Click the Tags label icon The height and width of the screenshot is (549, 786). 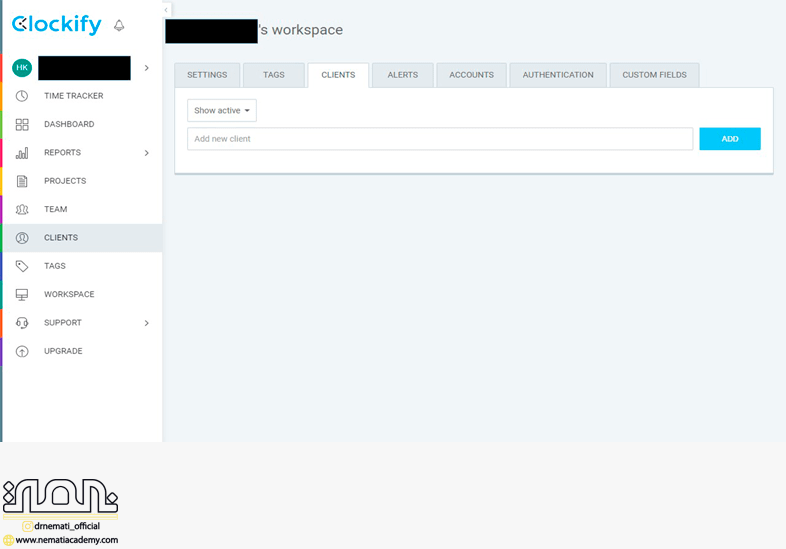(22, 266)
